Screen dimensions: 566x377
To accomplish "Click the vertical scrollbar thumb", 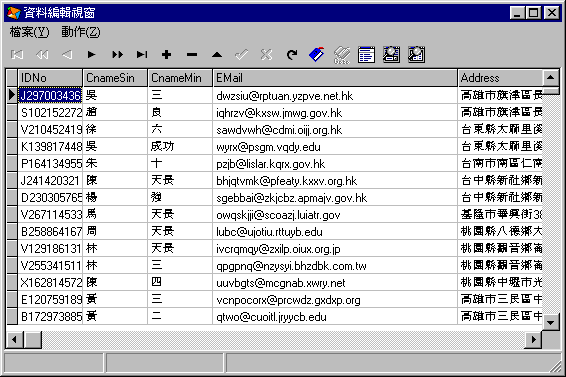I will pos(550,90).
